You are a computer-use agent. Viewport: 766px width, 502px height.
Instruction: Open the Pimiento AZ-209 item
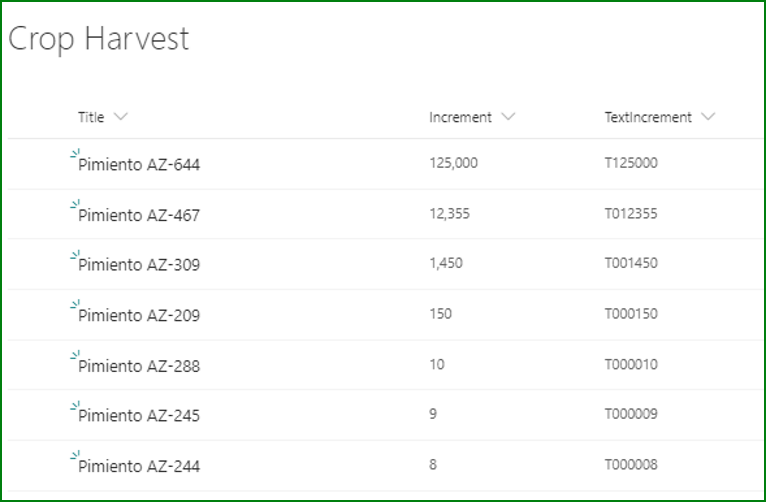pyautogui.click(x=139, y=315)
